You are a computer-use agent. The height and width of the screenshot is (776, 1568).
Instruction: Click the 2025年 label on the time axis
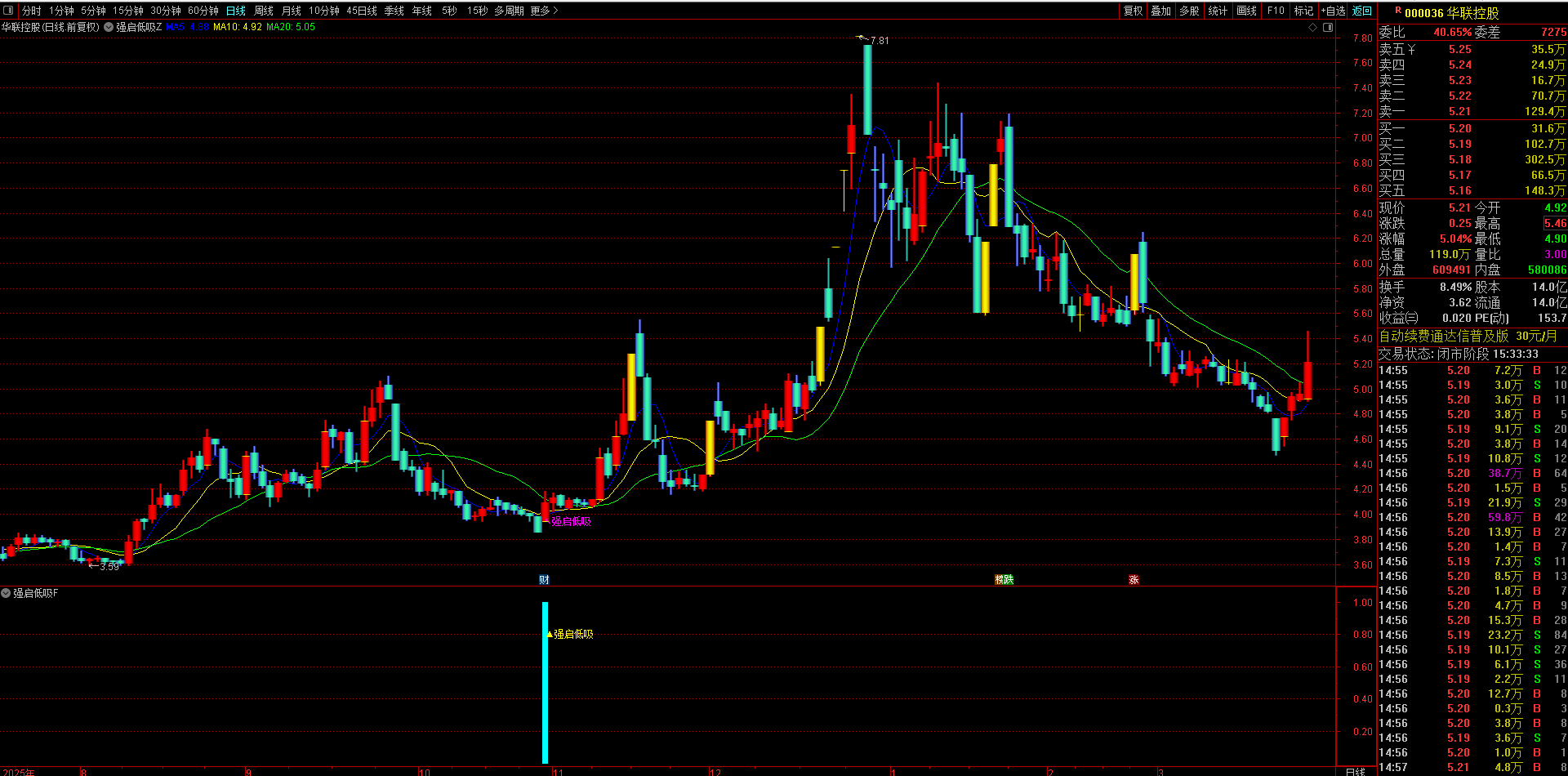pyautogui.click(x=19, y=771)
